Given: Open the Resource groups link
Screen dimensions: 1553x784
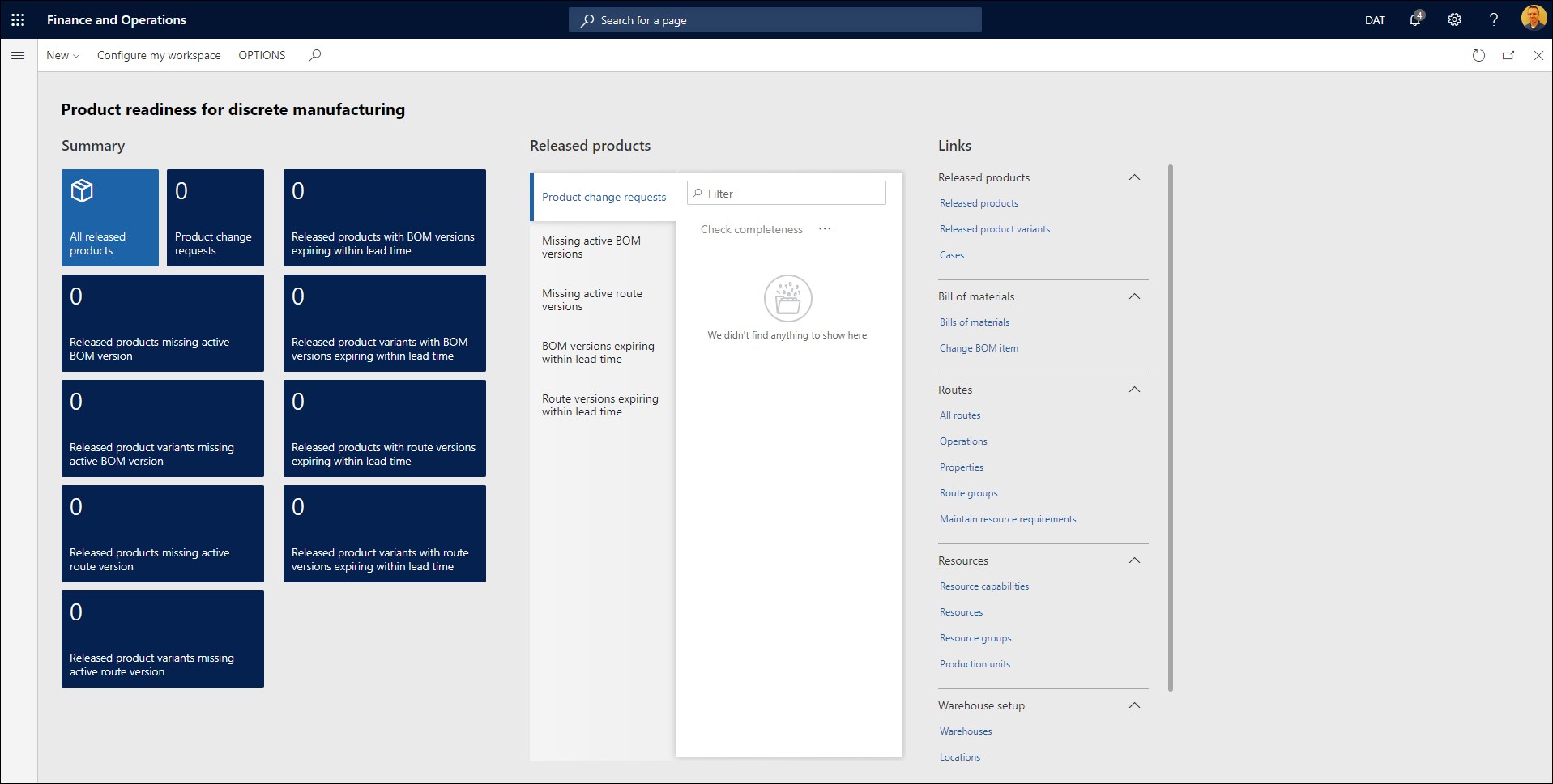Looking at the screenshot, I should point(975,638).
